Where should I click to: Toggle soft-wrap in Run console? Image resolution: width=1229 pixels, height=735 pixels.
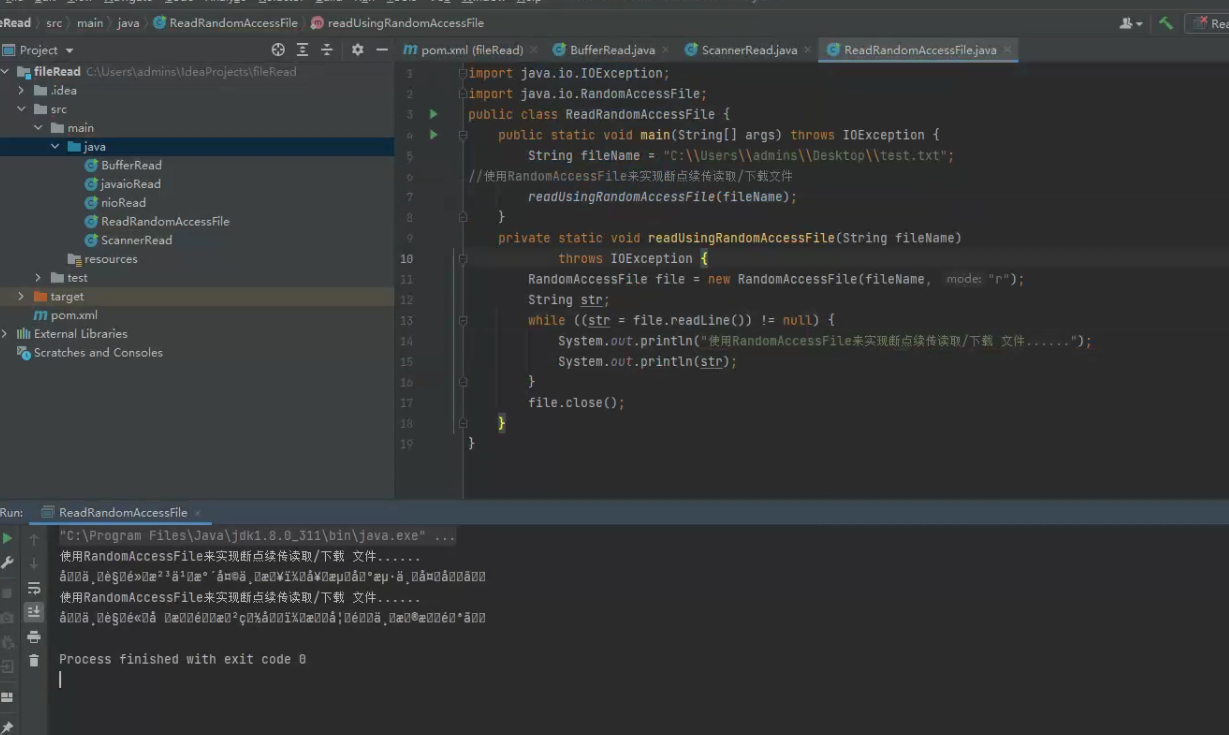point(34,588)
